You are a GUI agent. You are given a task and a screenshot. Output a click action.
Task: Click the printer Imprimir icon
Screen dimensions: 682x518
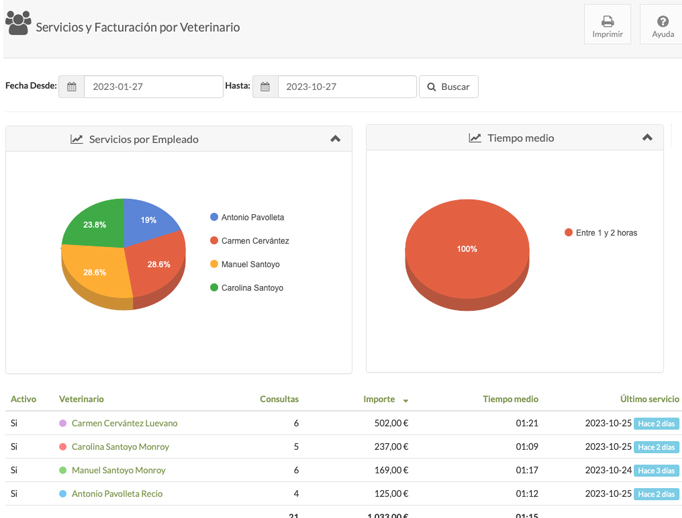(607, 21)
